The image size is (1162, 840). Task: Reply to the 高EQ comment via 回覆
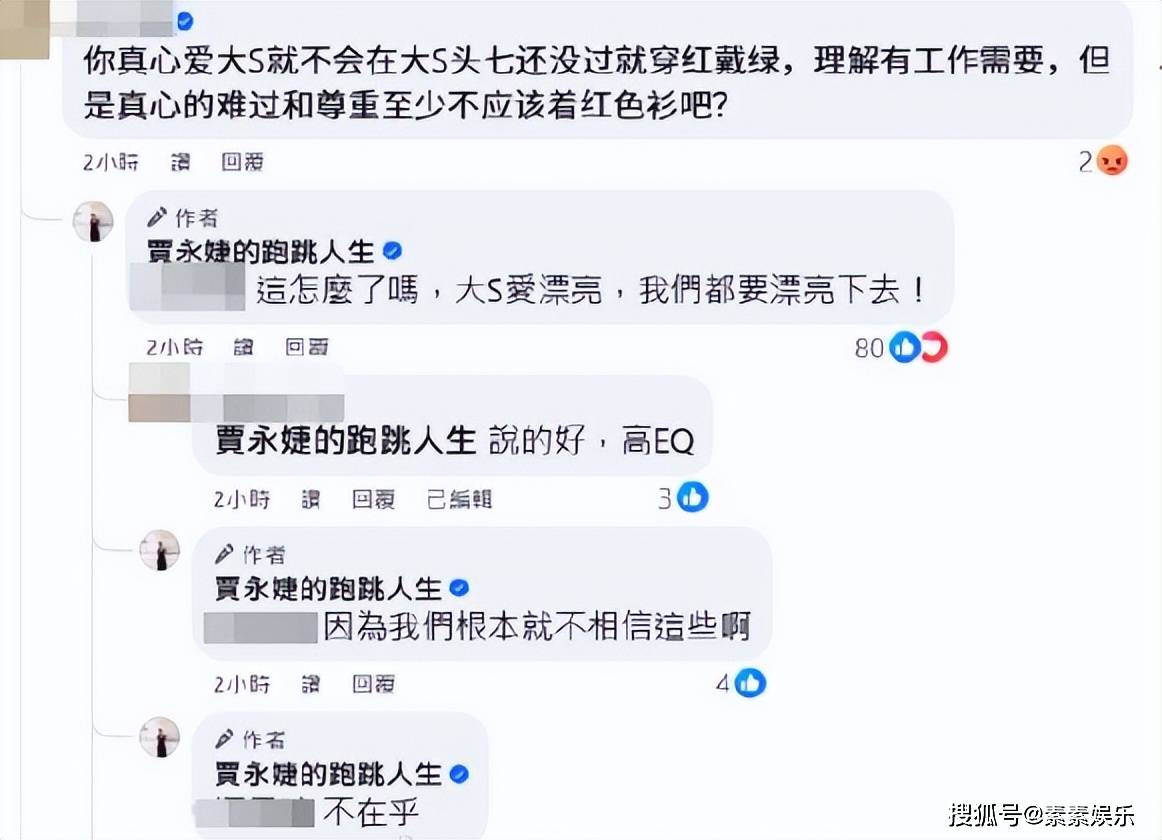(x=373, y=498)
